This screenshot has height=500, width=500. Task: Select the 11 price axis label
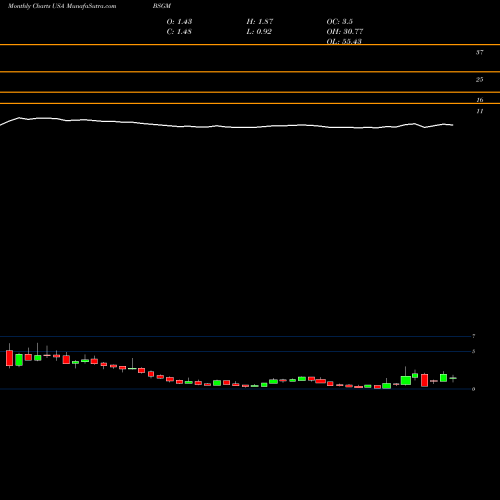480,111
